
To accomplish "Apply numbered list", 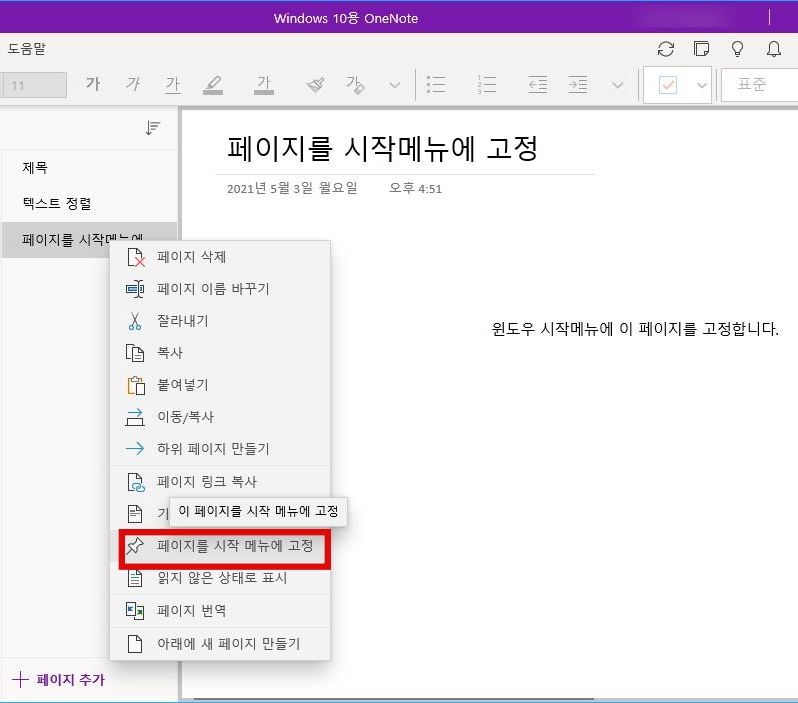I will [487, 85].
